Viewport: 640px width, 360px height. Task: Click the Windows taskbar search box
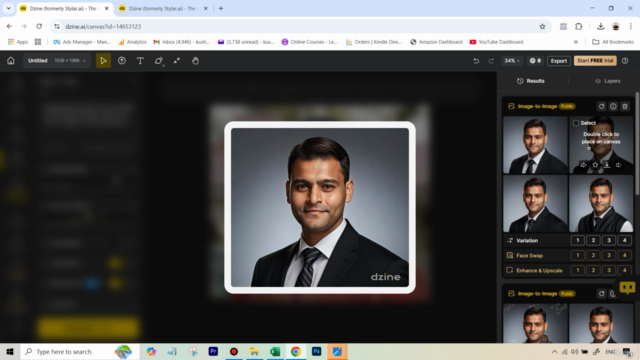pos(80,351)
